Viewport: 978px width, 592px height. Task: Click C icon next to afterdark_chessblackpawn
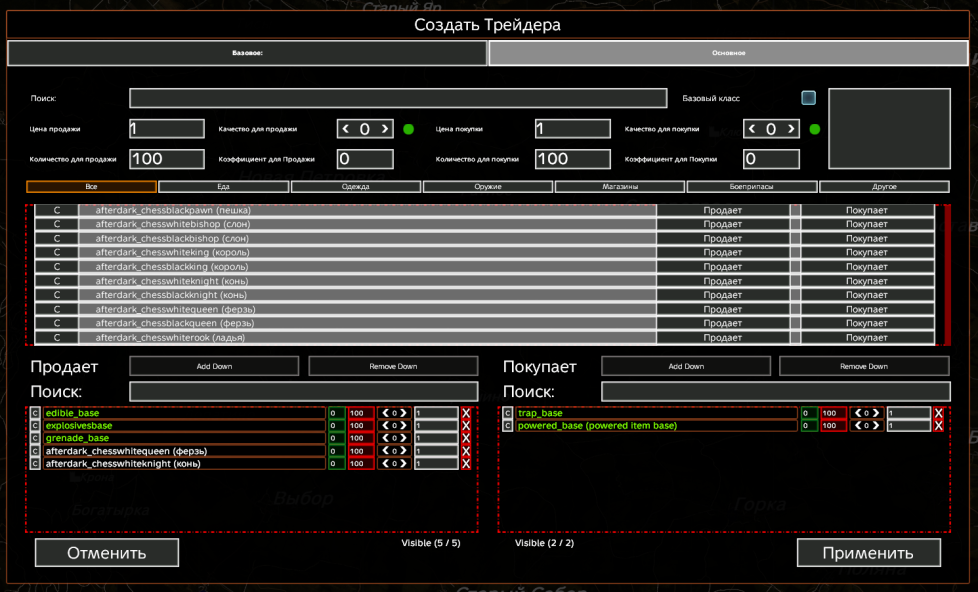57,210
